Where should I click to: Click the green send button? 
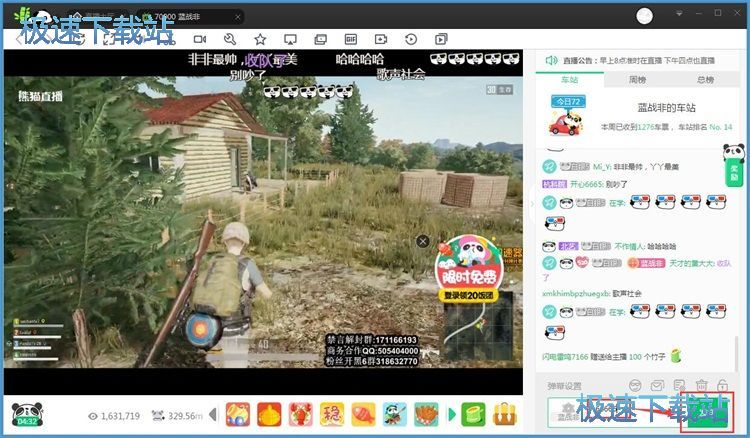coord(707,412)
